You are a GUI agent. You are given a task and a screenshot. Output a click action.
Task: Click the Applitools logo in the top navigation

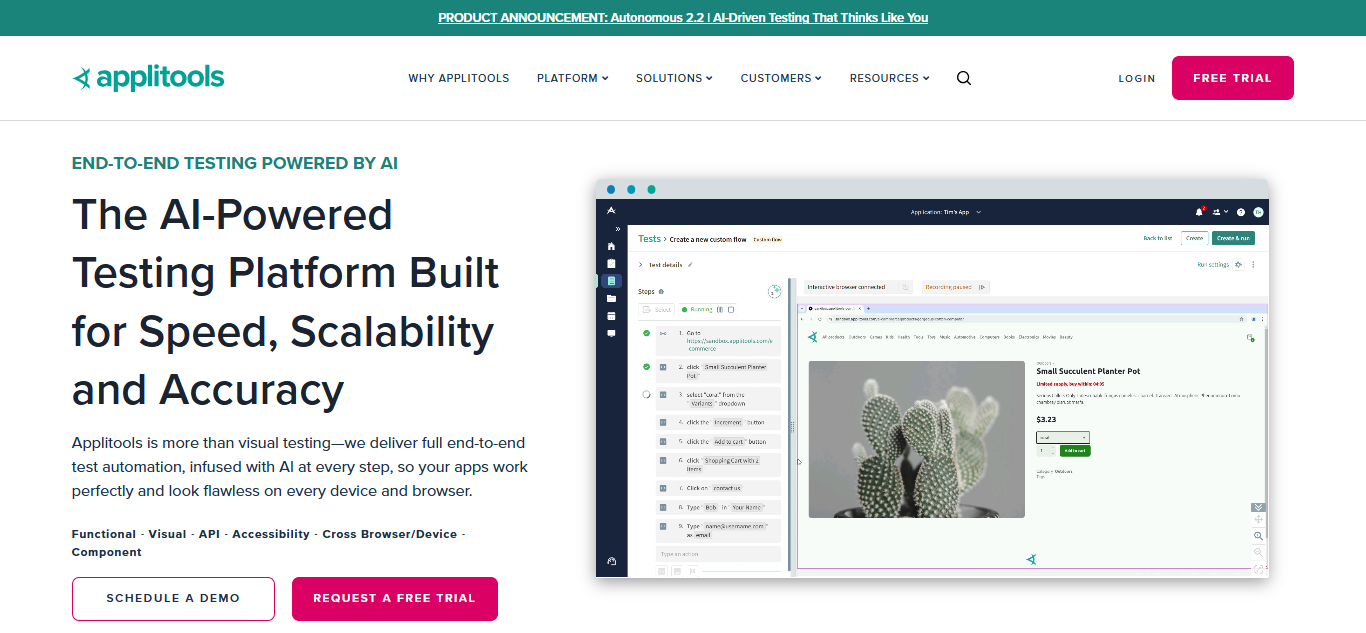tap(147, 77)
